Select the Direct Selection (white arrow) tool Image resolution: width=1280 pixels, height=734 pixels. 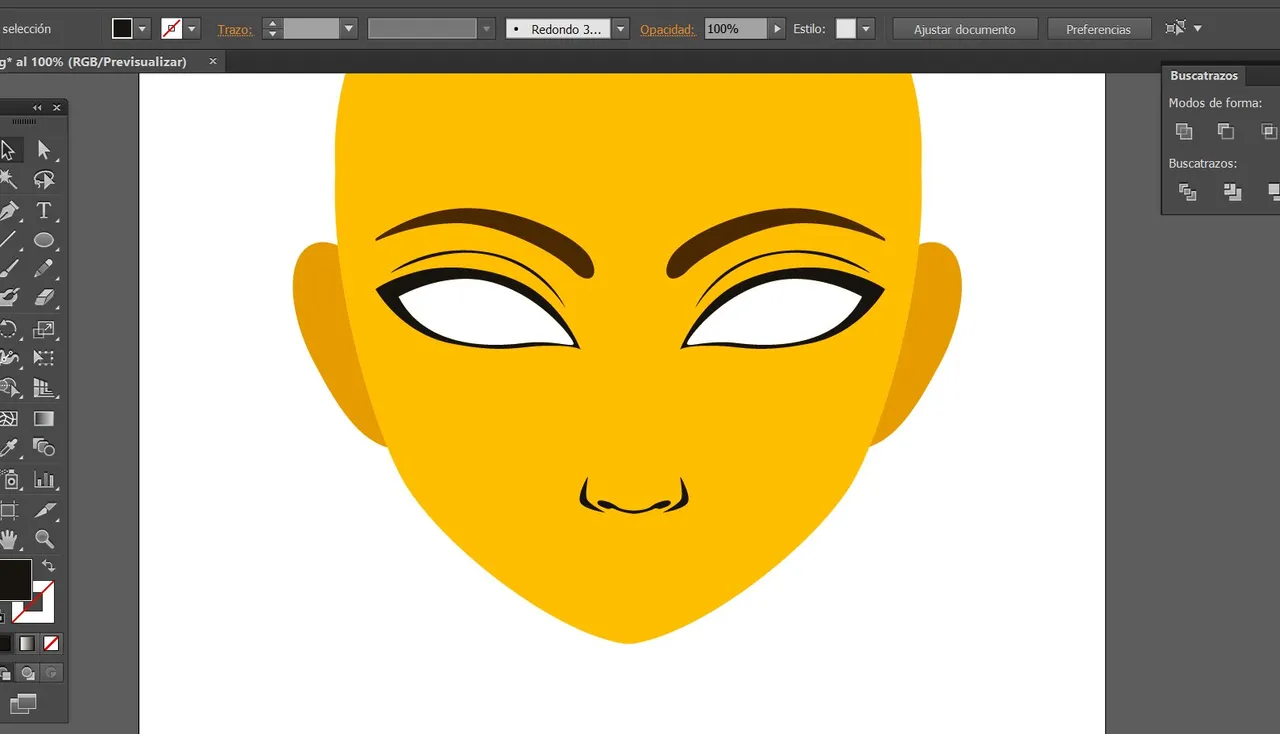click(x=44, y=150)
